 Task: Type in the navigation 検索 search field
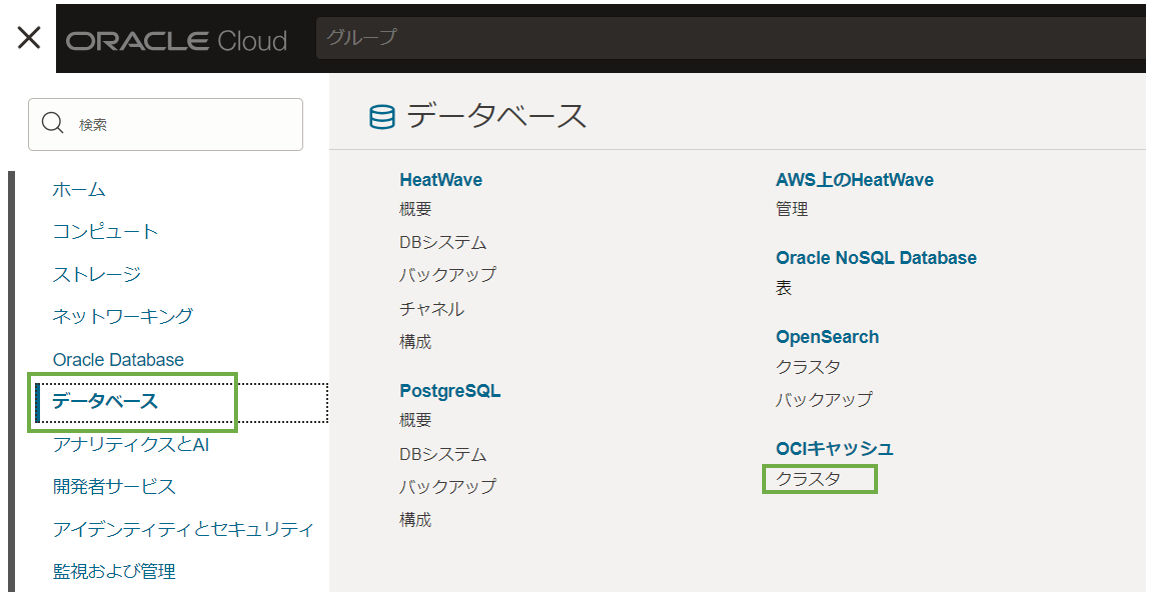(180, 124)
